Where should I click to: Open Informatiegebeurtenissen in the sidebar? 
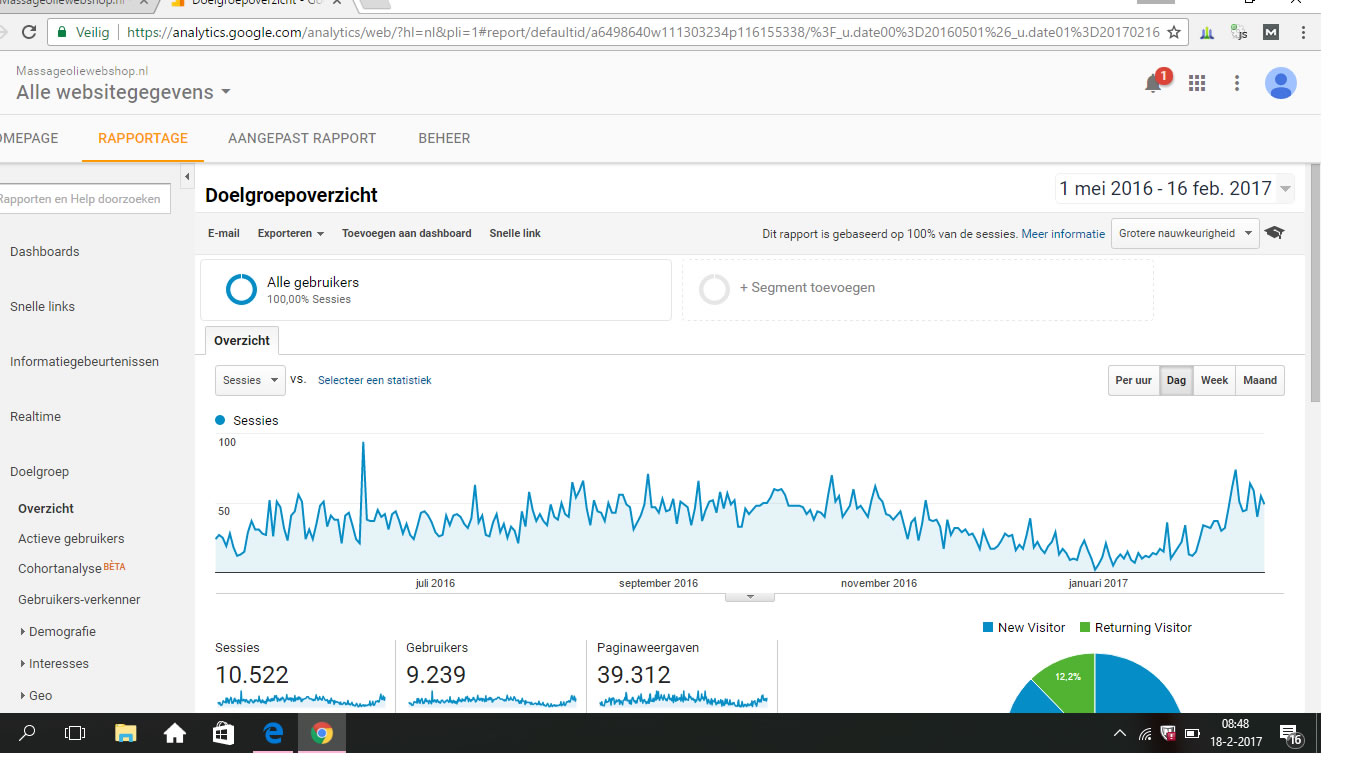84,362
